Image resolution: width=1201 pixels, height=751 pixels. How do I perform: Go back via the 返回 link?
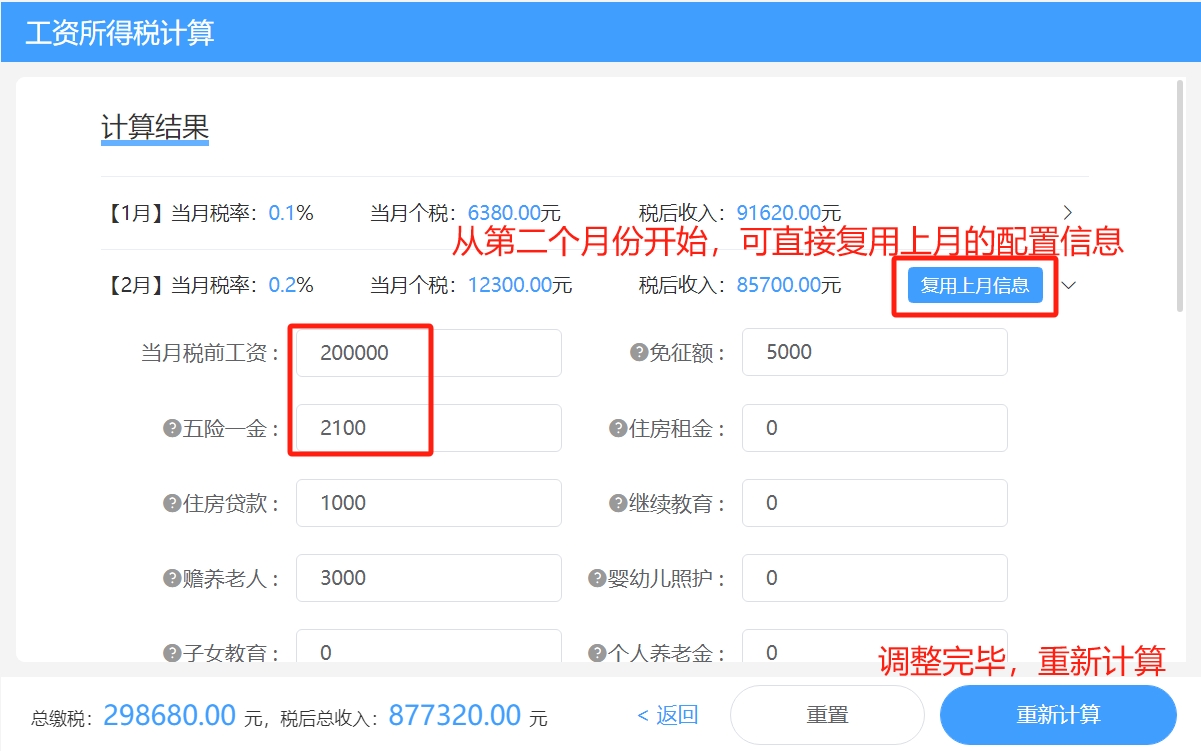667,715
